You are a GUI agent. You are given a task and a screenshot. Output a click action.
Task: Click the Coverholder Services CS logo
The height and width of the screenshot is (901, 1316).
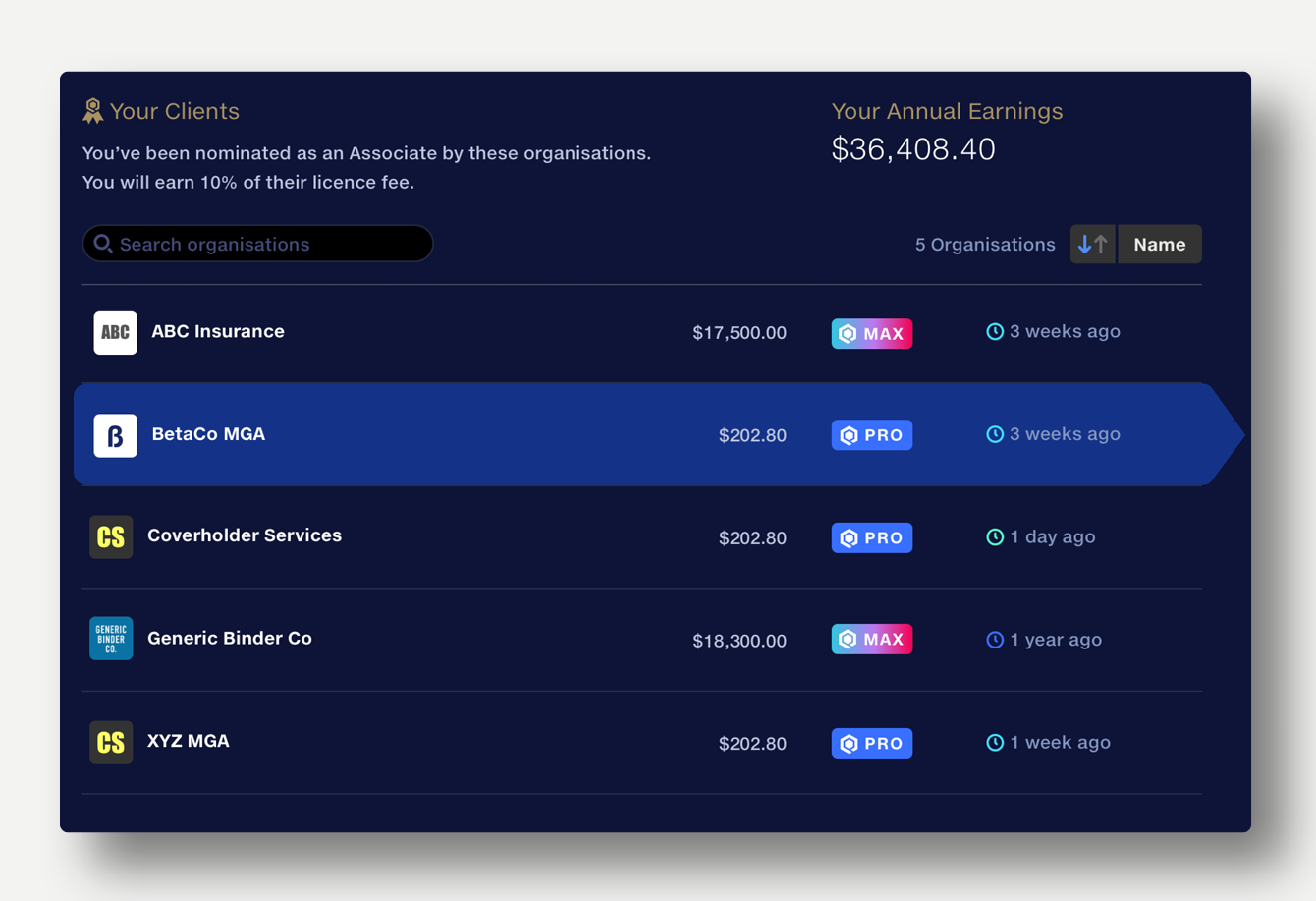pyautogui.click(x=111, y=537)
